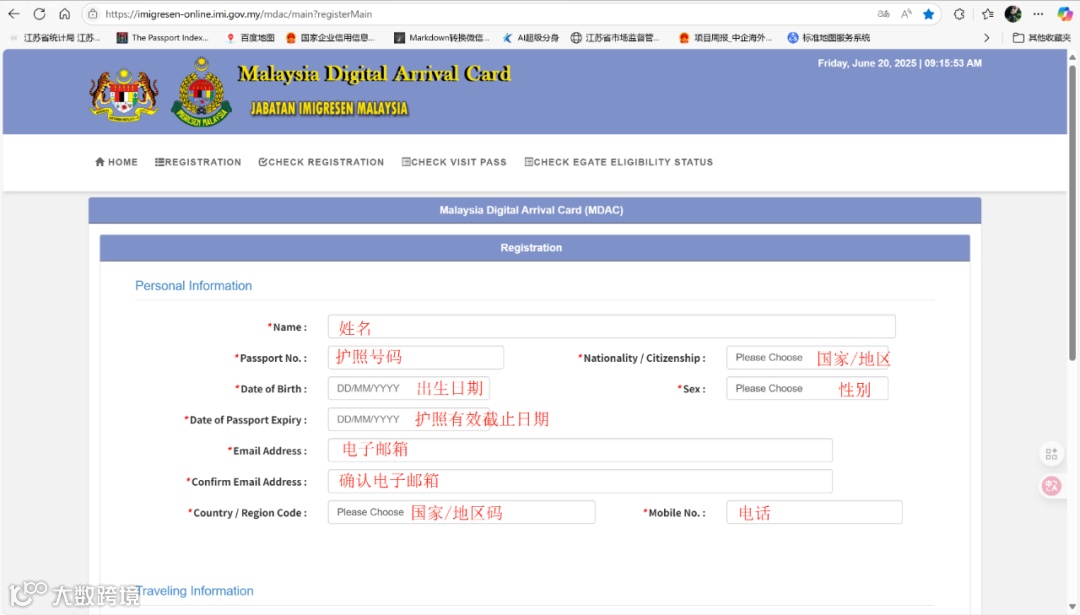
Task: Click Confirm Email Address field
Action: (580, 481)
